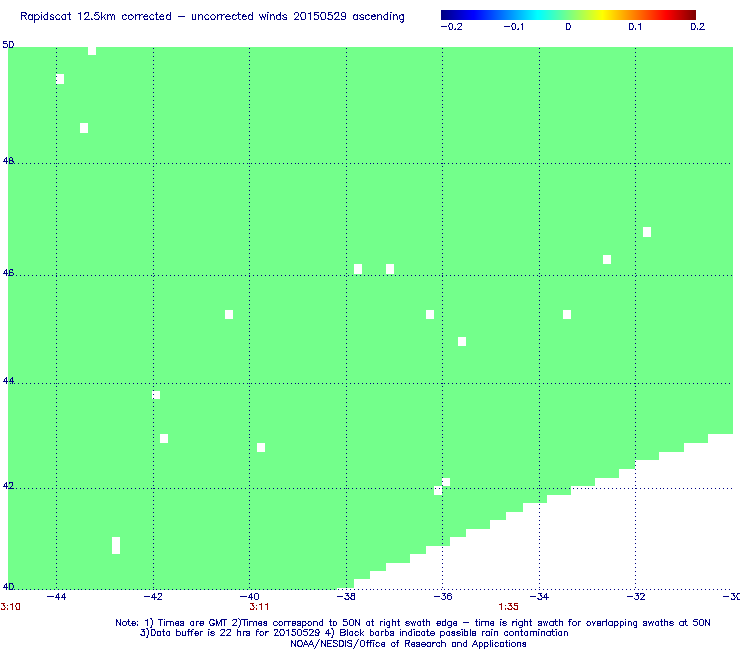Select the 0.2 color bar label
The width and height of the screenshot is (740, 650).
698,27
